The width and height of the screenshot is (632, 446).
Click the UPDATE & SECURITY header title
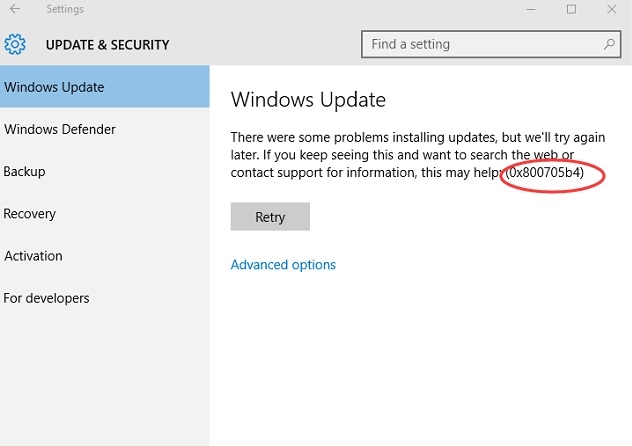[107, 45]
